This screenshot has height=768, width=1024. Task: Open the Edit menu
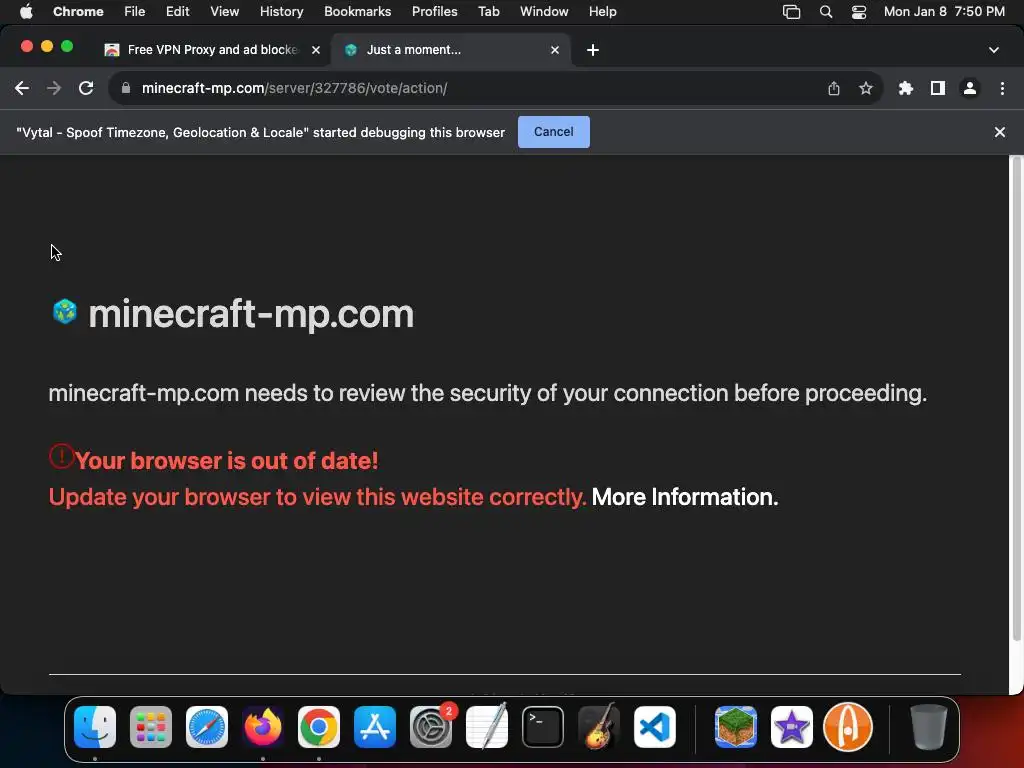tap(177, 12)
